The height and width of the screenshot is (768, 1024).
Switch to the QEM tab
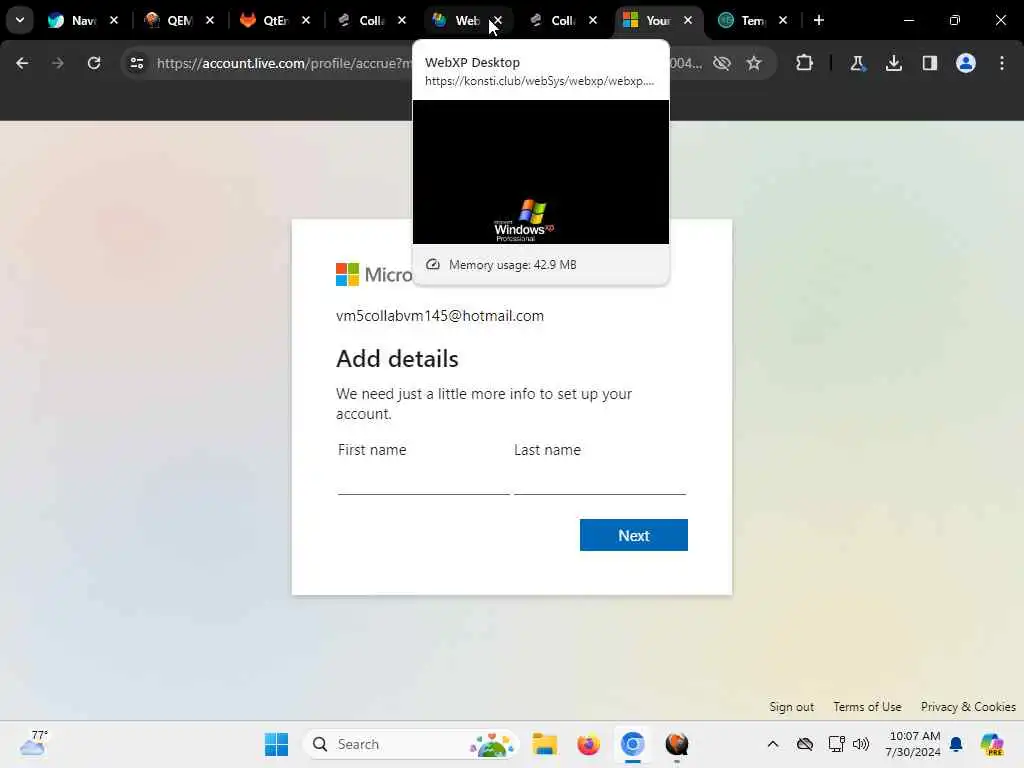168,20
